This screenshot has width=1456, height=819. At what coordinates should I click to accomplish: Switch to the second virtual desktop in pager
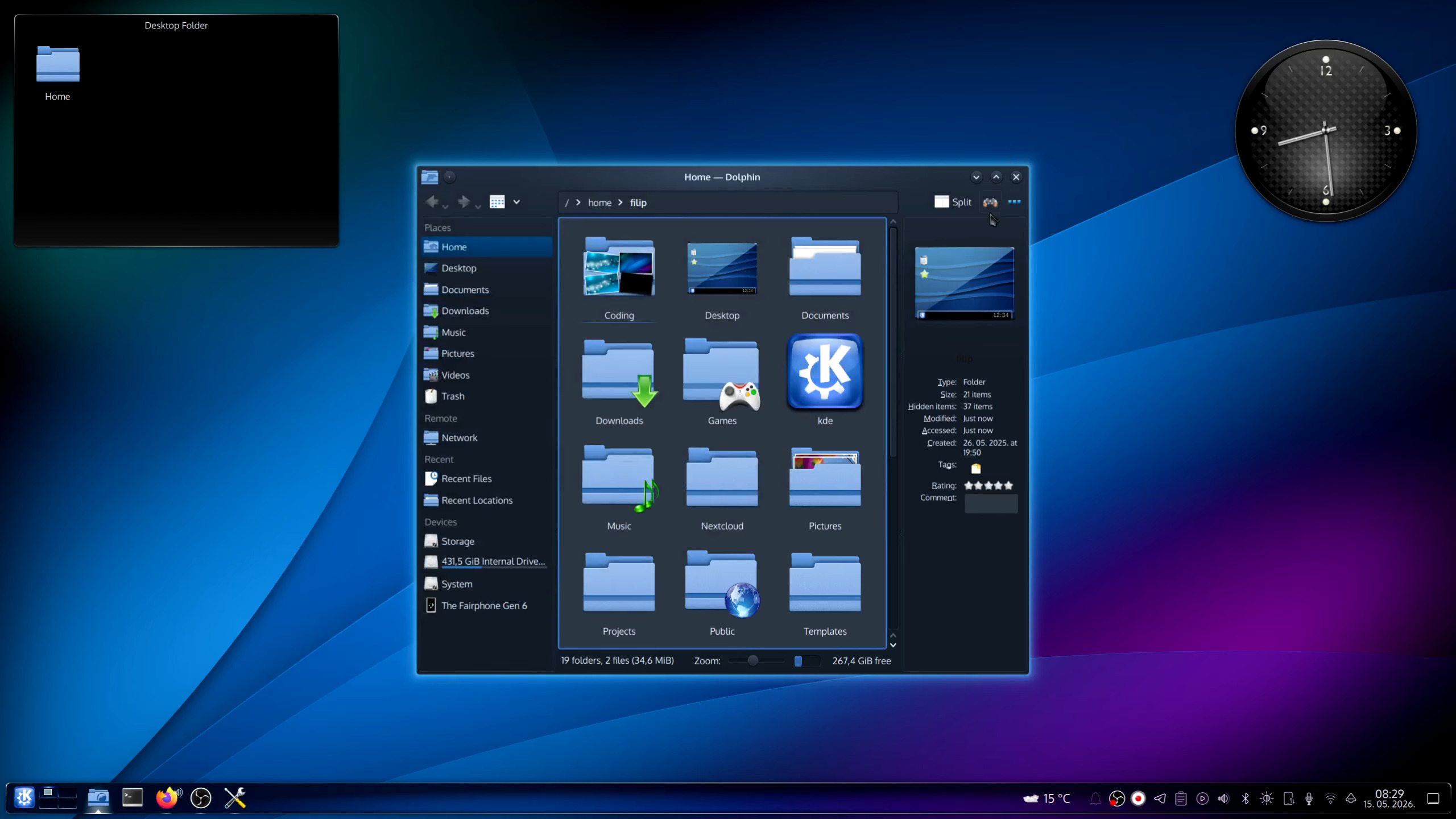click(x=68, y=792)
